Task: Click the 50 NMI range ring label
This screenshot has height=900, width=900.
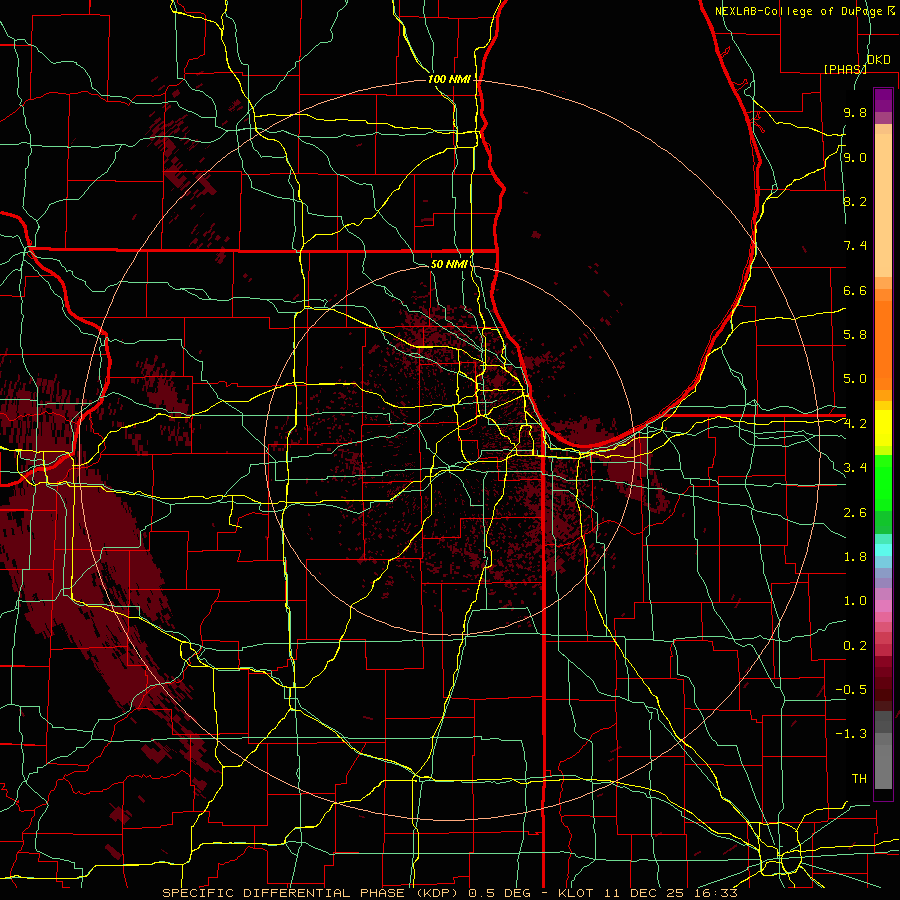Action: [449, 264]
